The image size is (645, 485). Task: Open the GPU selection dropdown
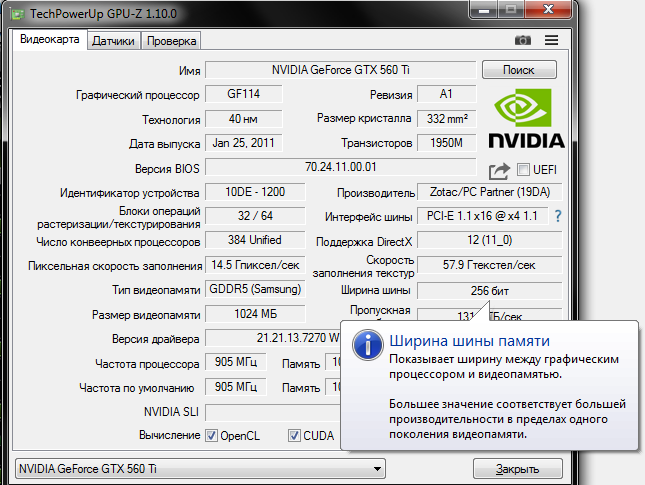[200, 469]
